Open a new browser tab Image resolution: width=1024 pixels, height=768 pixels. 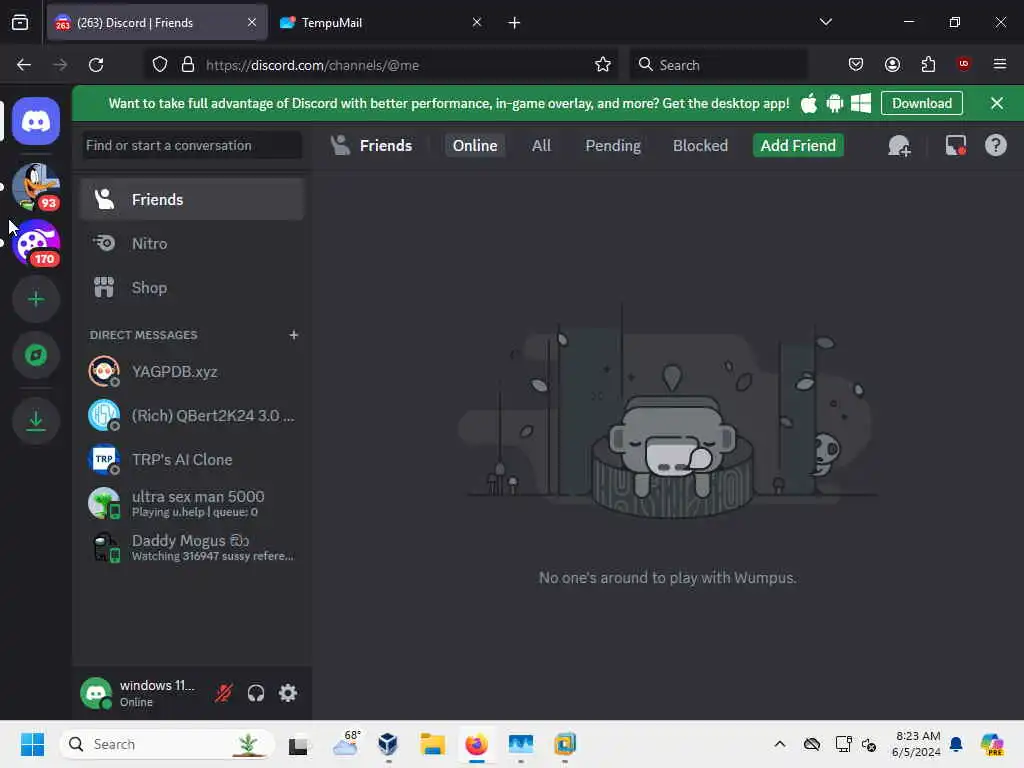click(515, 23)
